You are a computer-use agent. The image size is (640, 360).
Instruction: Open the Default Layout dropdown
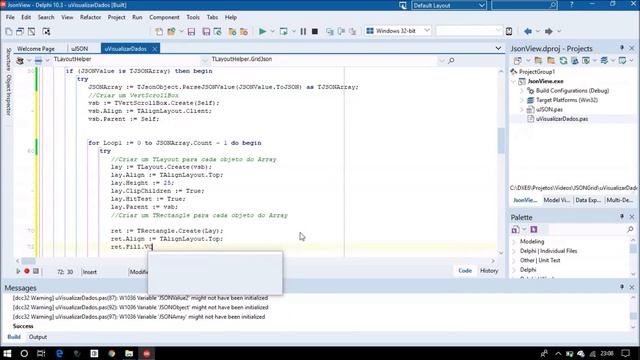click(482, 5)
